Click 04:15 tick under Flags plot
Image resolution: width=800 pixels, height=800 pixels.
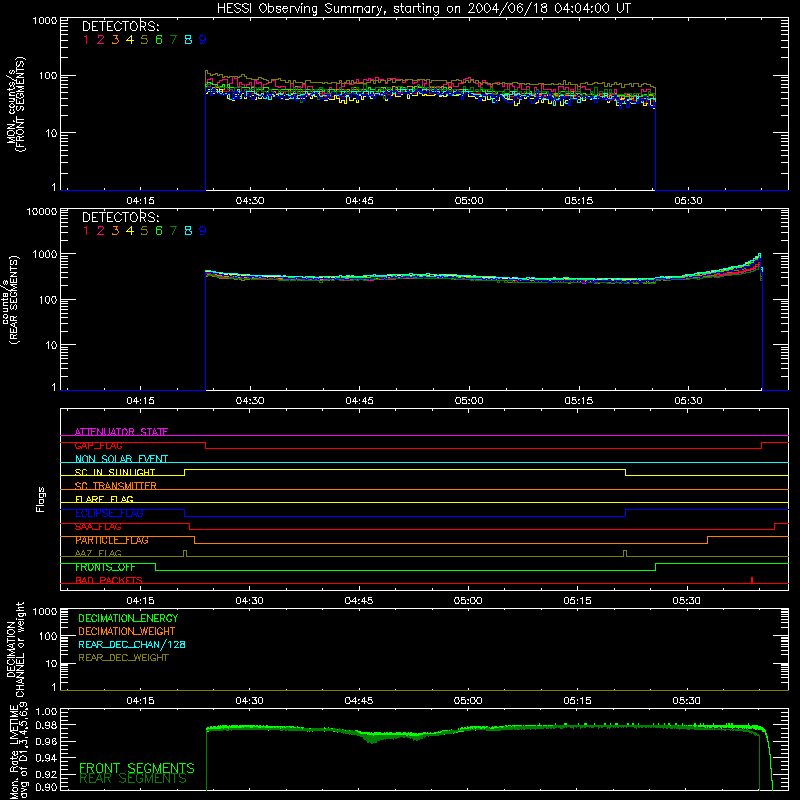coord(140,601)
